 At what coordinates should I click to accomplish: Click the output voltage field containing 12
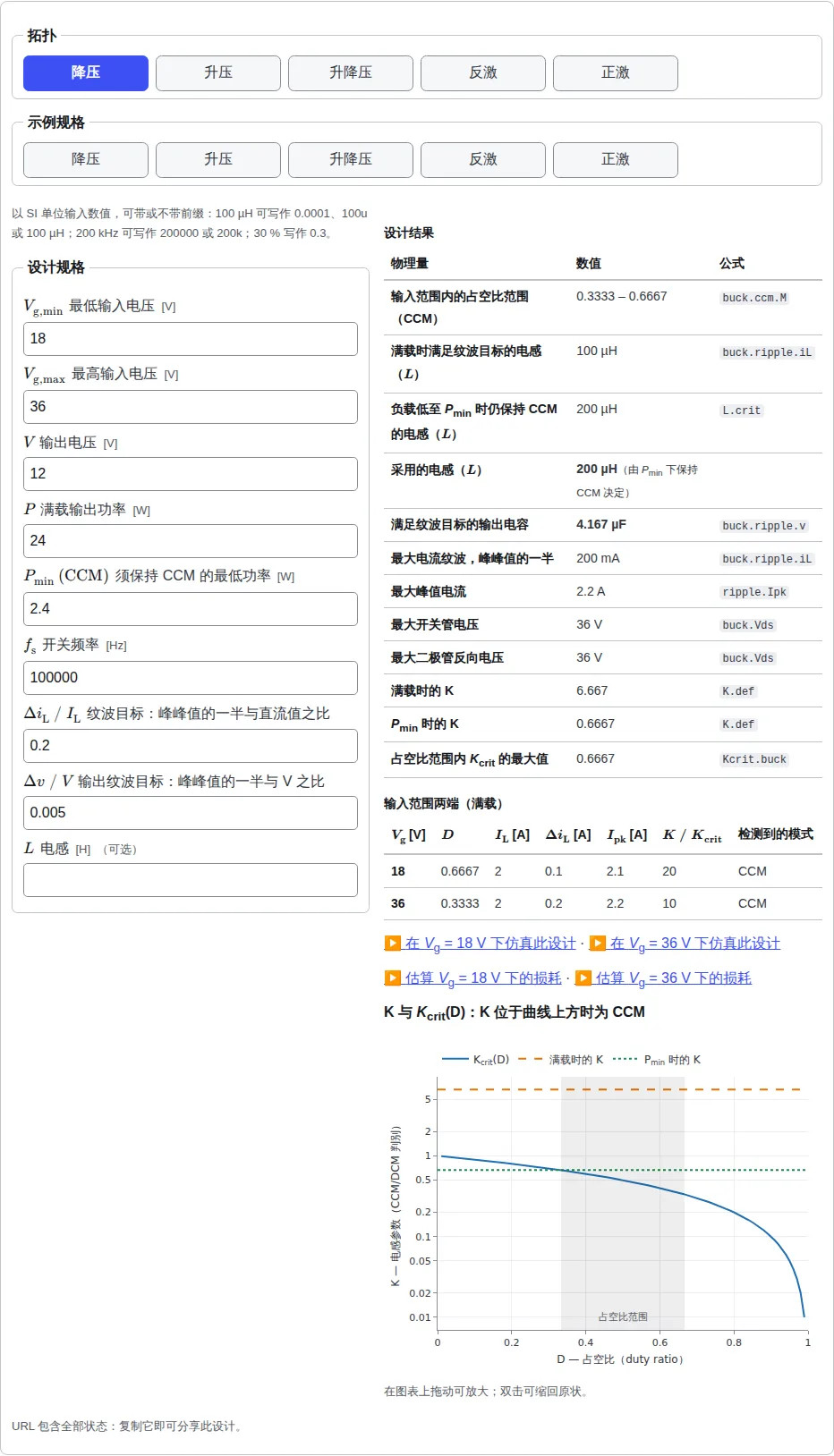(191, 474)
